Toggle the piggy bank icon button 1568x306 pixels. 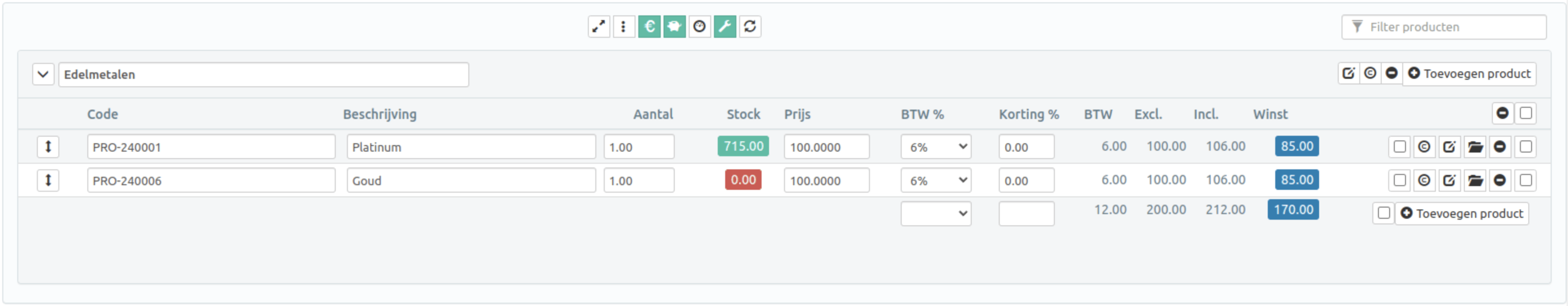(x=674, y=27)
